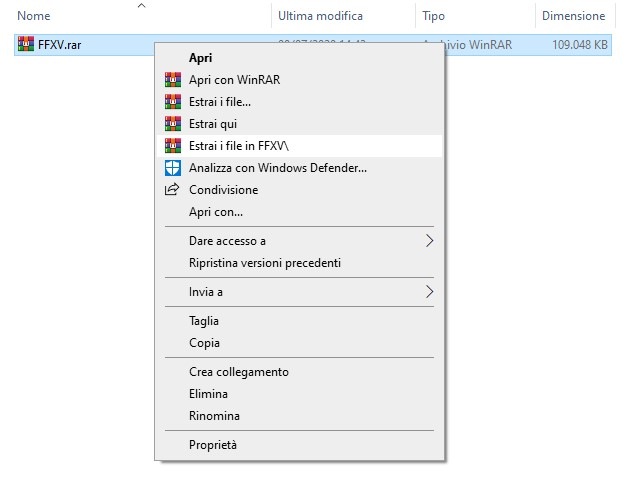Choose Crea collegamento
This screenshot has width=626, height=503.
(x=299, y=372)
